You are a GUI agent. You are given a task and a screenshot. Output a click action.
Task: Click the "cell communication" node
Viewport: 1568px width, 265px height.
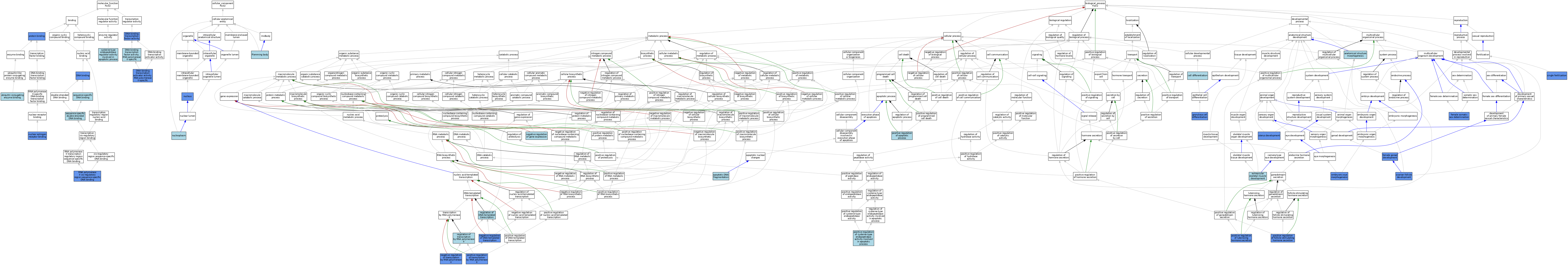point(997,55)
